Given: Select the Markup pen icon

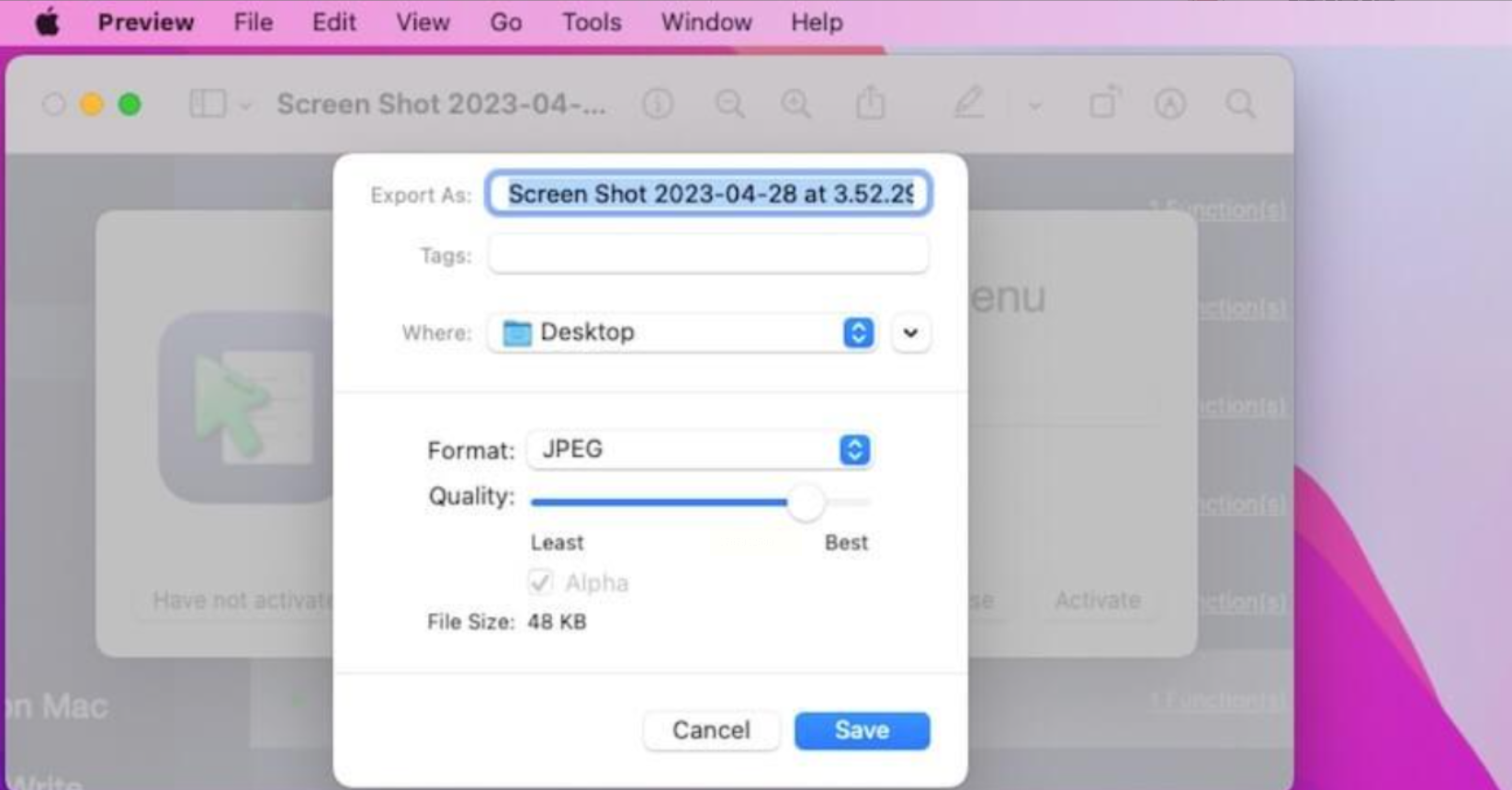Looking at the screenshot, I should [968, 104].
